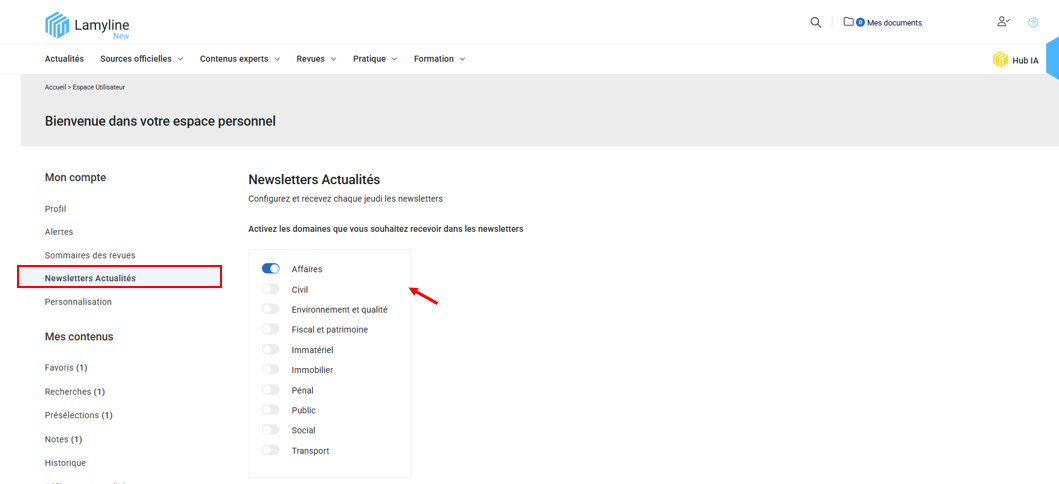Select Newsletters Actualités in the sidebar
This screenshot has height=484, width=1059.
90,278
